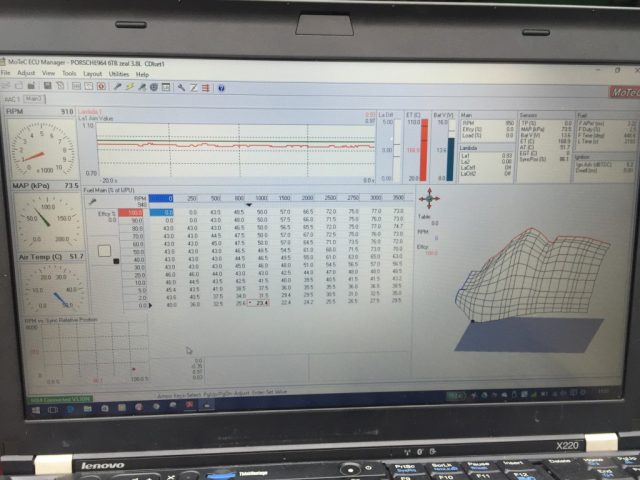Screen dimensions: 640x480
Task: Click the red-framed toolbar icon
Action: pos(101,87)
